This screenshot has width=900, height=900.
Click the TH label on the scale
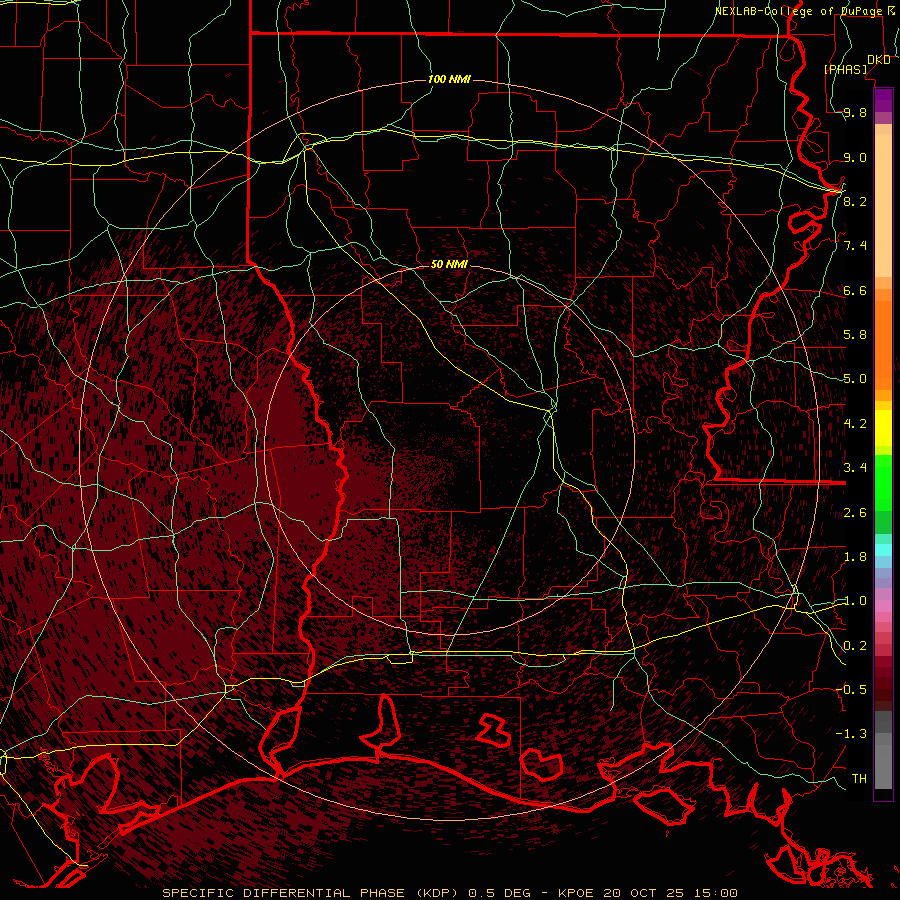click(859, 779)
